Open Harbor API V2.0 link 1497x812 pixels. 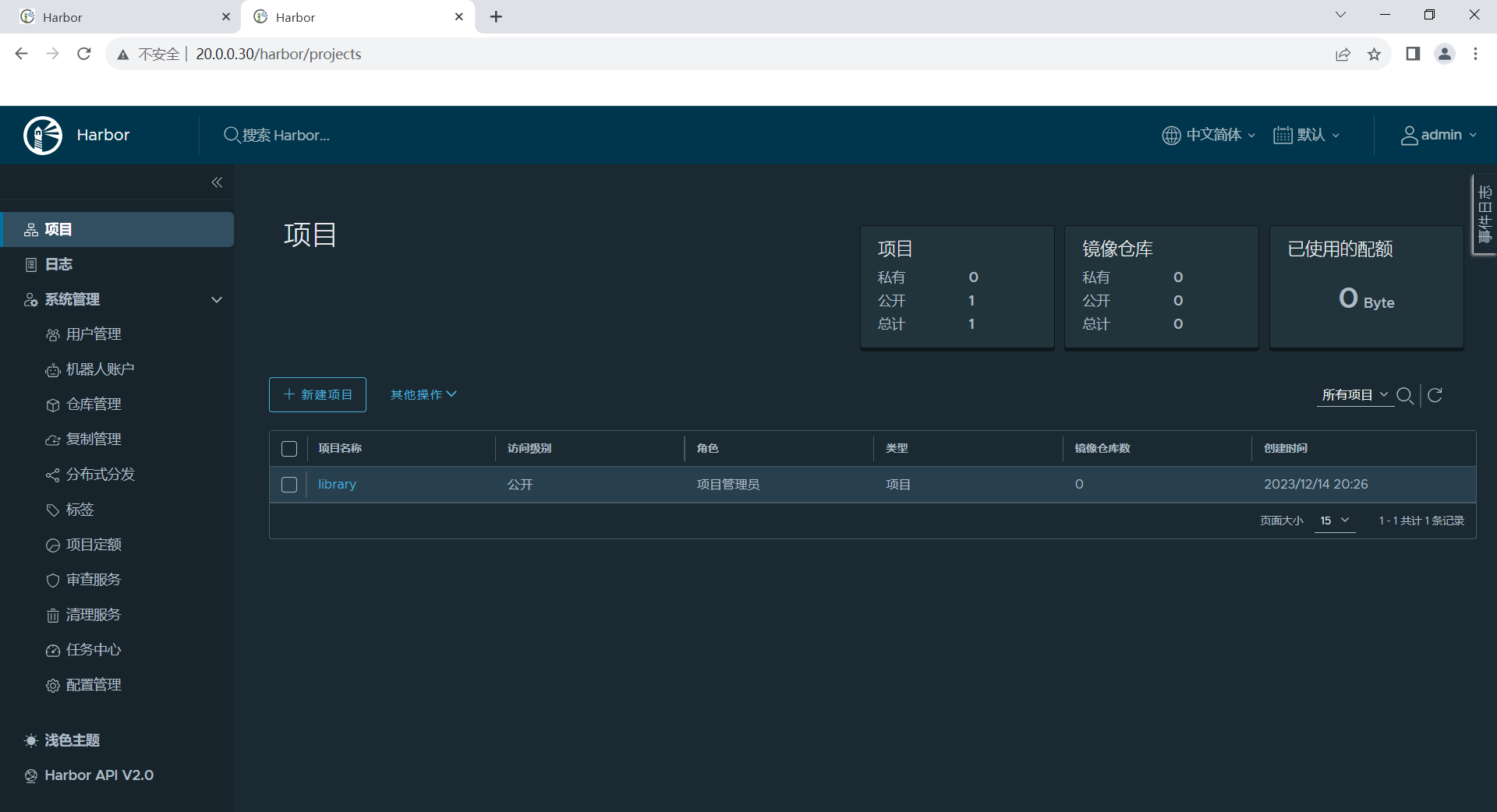tap(89, 775)
